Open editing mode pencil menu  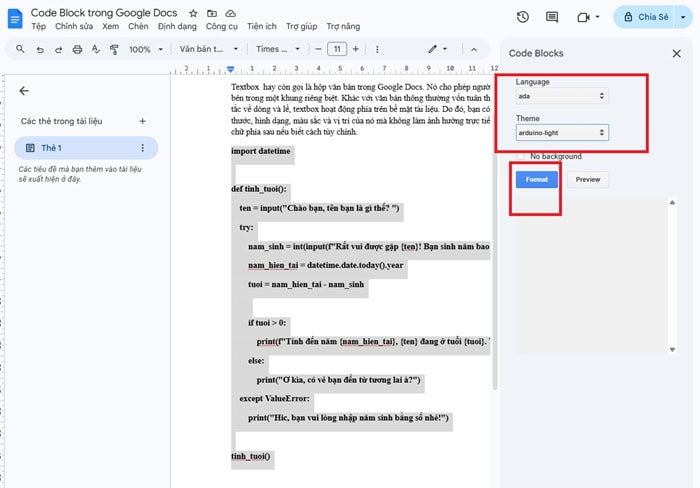click(438, 49)
